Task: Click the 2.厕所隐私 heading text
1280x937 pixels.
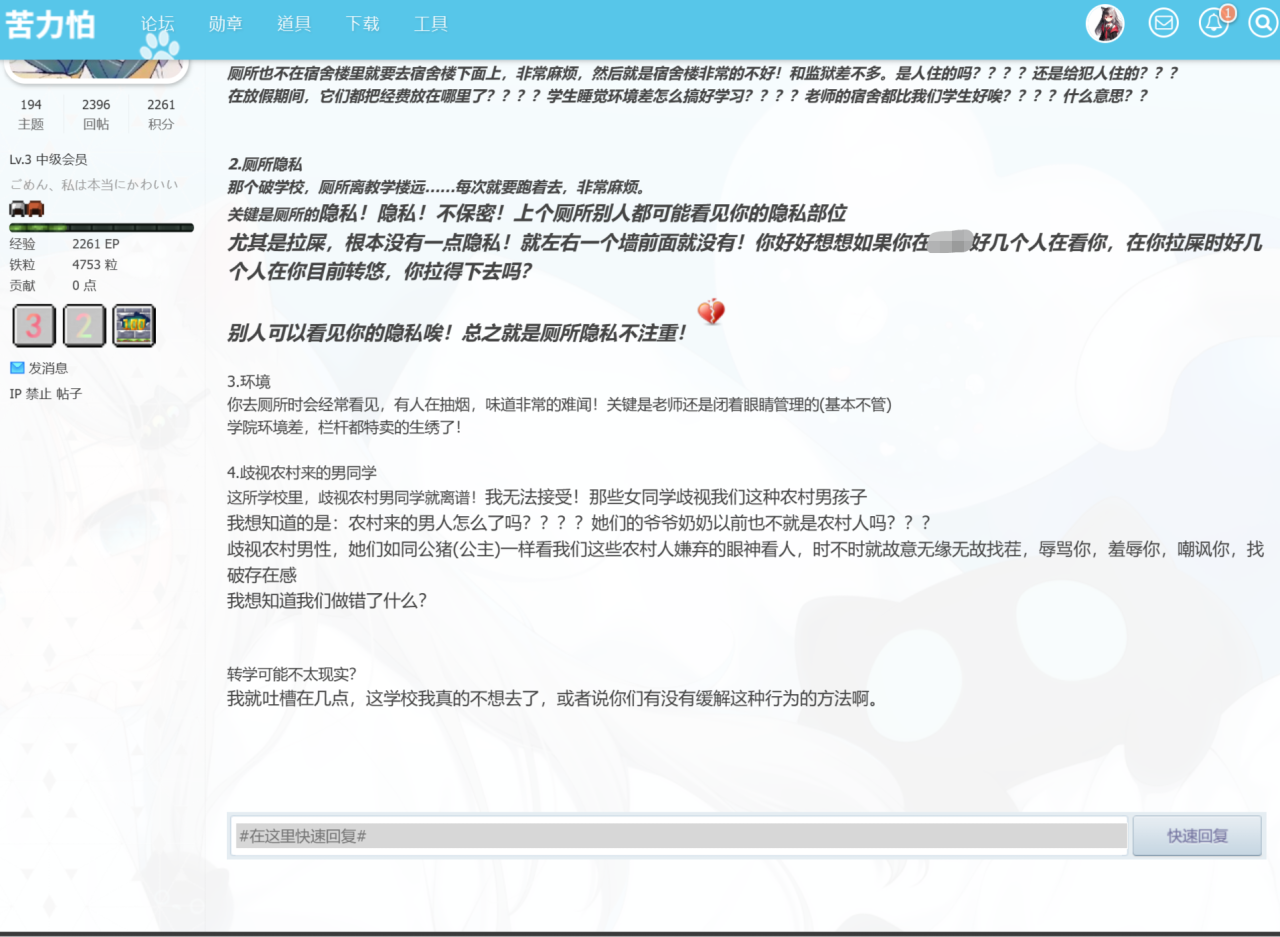Action: [265, 165]
